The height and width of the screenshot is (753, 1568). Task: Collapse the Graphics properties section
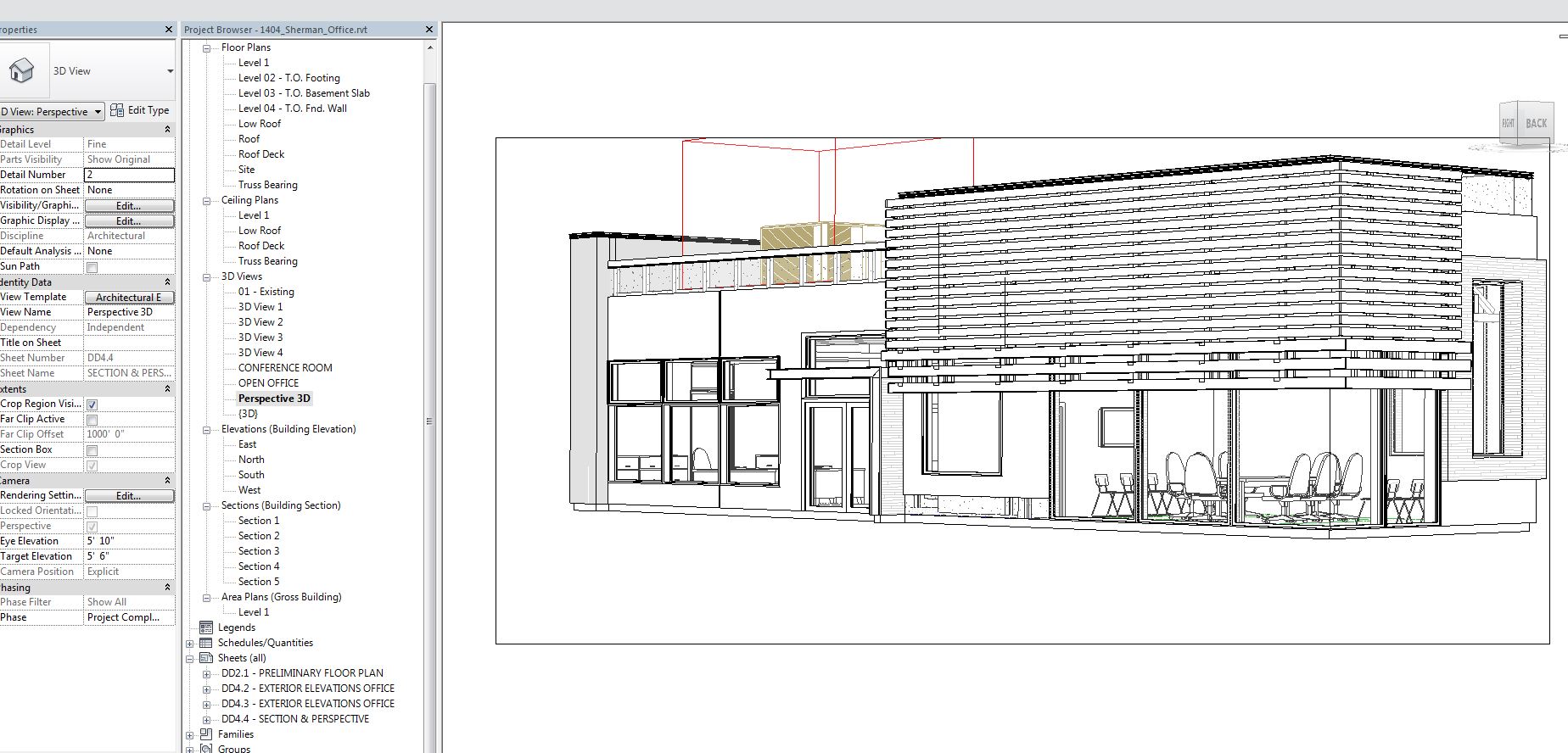(x=167, y=130)
